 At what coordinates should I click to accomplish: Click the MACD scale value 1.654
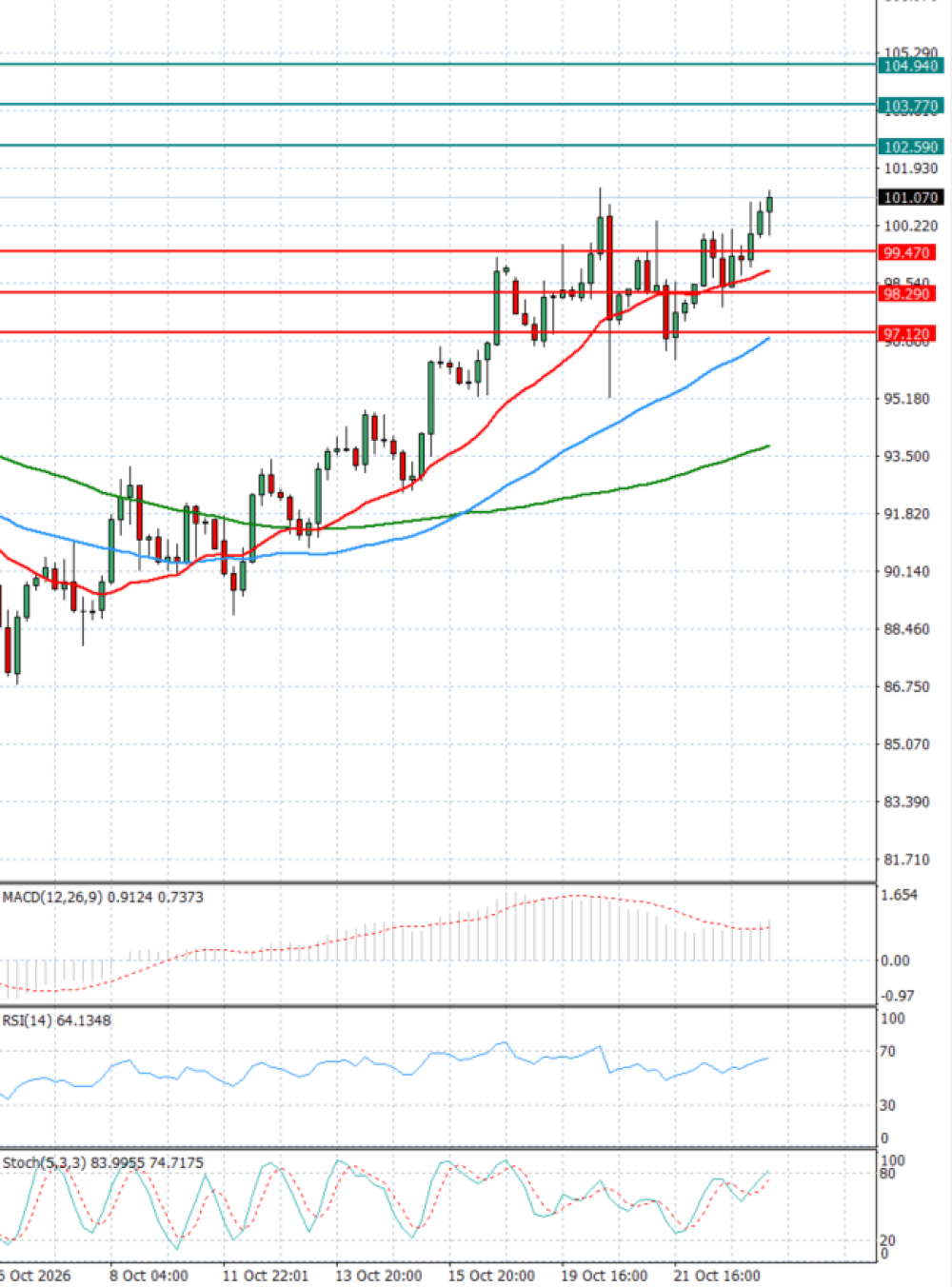900,896
